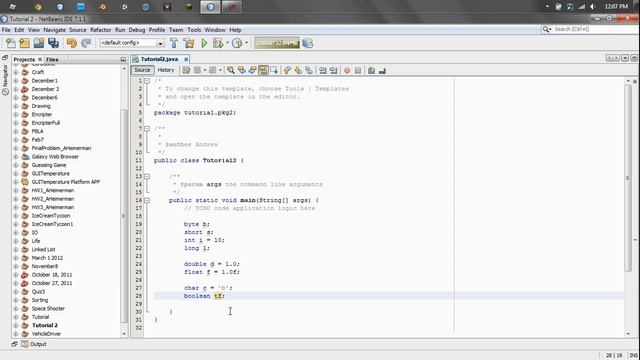The image size is (640, 360).
Task: Expand the Linked List project node
Action: point(16,249)
